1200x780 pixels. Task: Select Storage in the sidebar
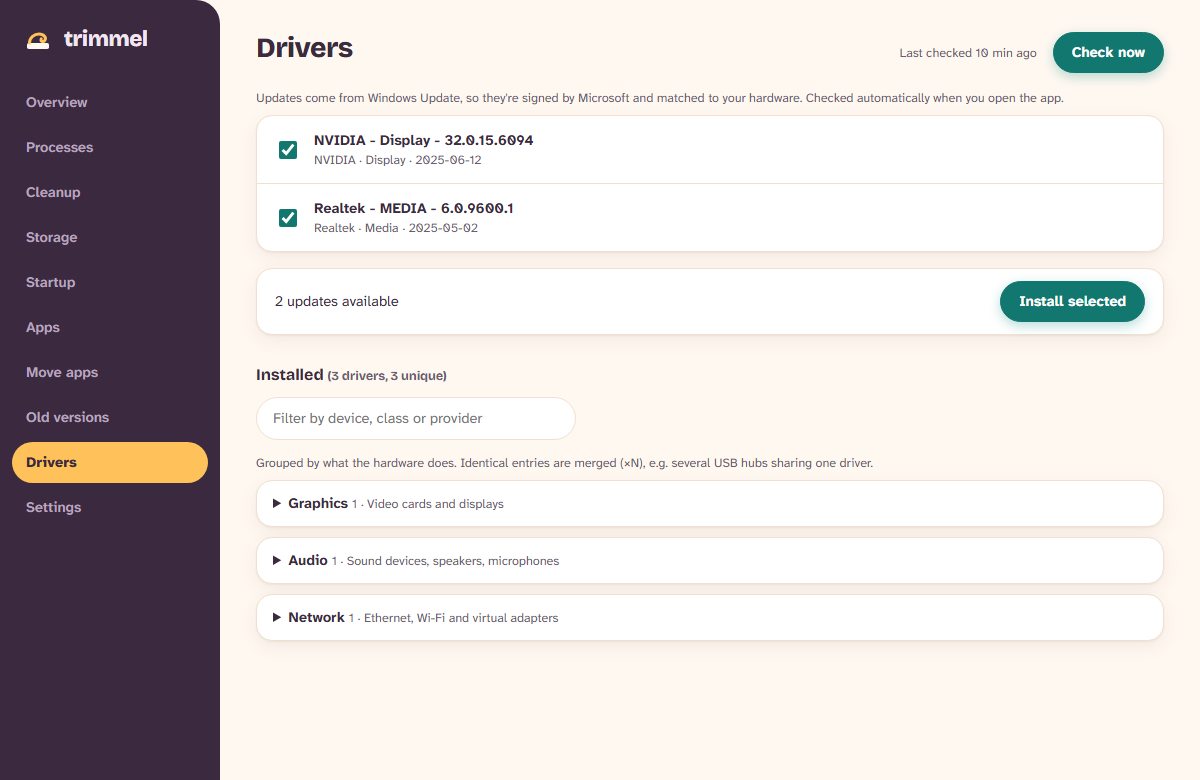click(x=110, y=237)
